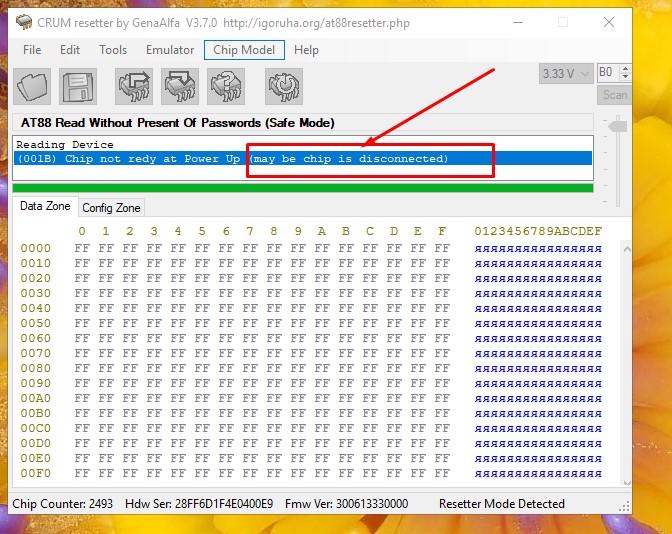This screenshot has height=534, width=672.
Task: Switch to the Config Zone tab
Action: coord(112,208)
